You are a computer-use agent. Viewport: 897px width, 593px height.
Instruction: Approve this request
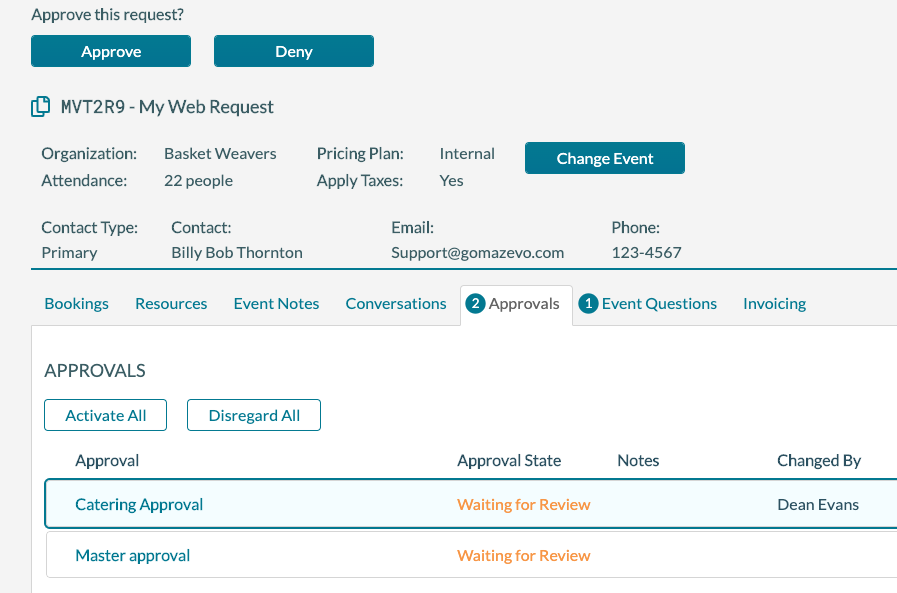coord(110,50)
